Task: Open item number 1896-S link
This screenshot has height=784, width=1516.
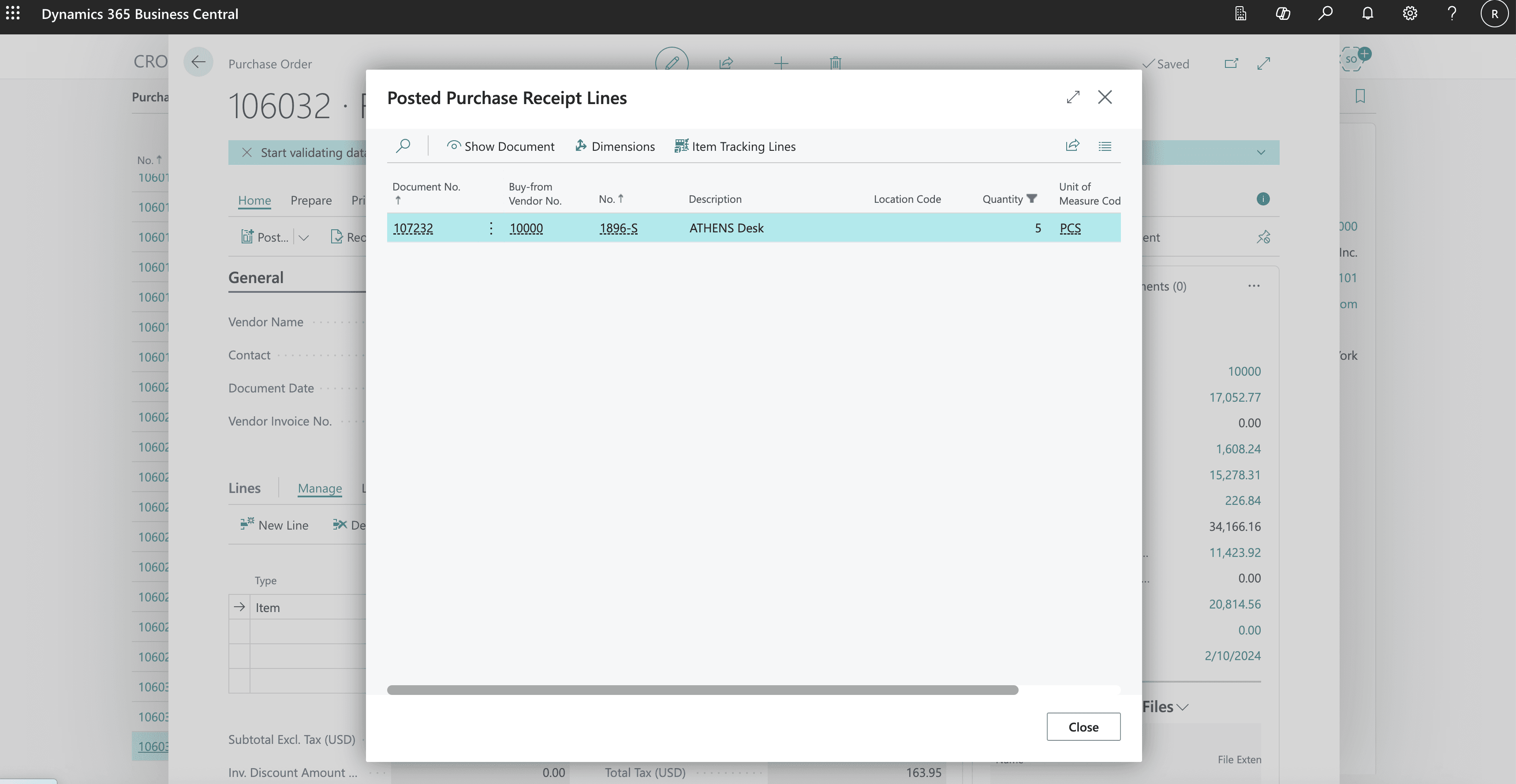Action: tap(619, 228)
